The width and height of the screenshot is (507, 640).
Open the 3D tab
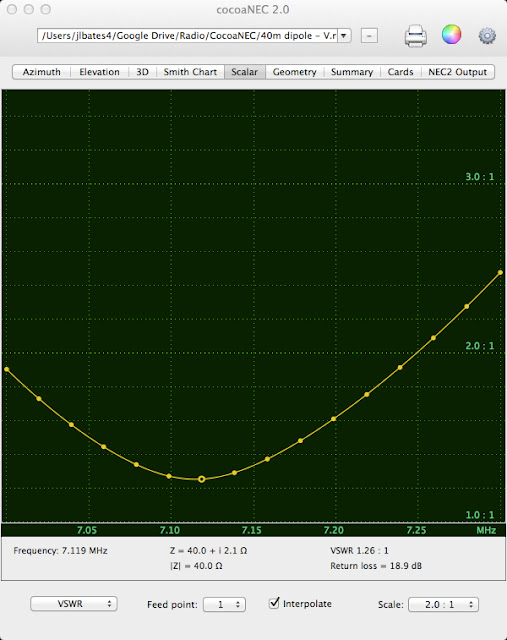click(142, 72)
